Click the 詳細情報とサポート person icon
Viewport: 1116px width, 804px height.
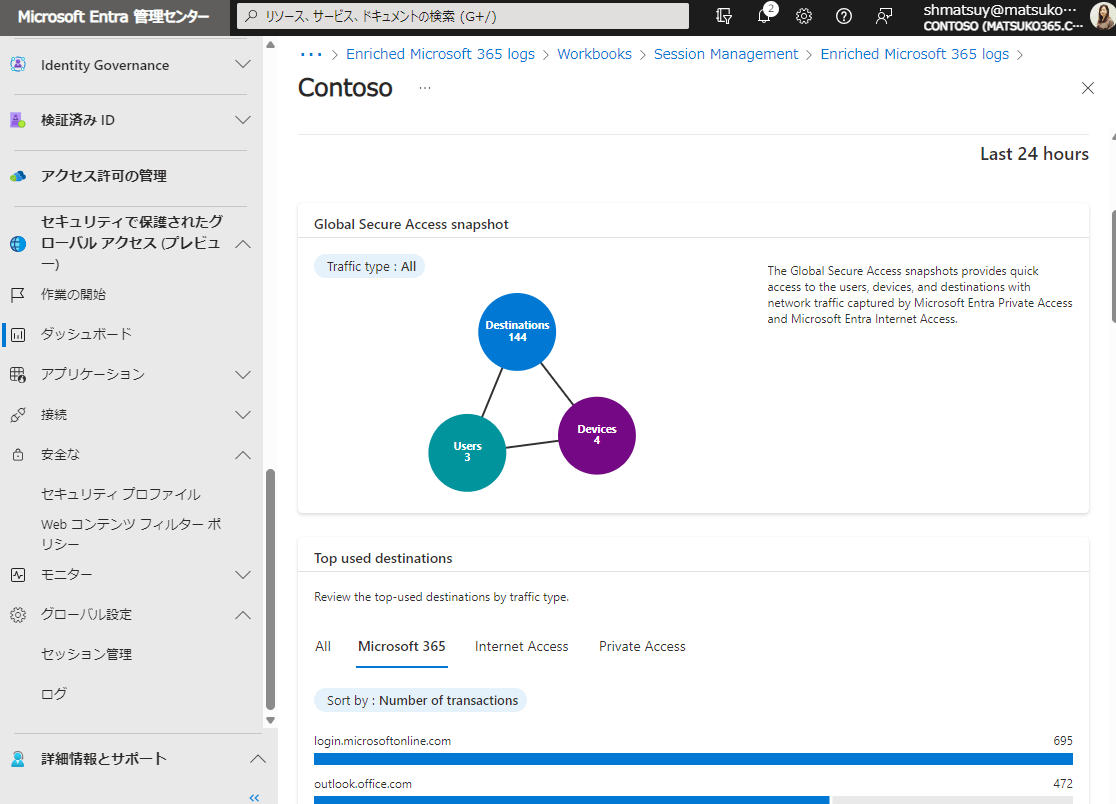coord(19,758)
